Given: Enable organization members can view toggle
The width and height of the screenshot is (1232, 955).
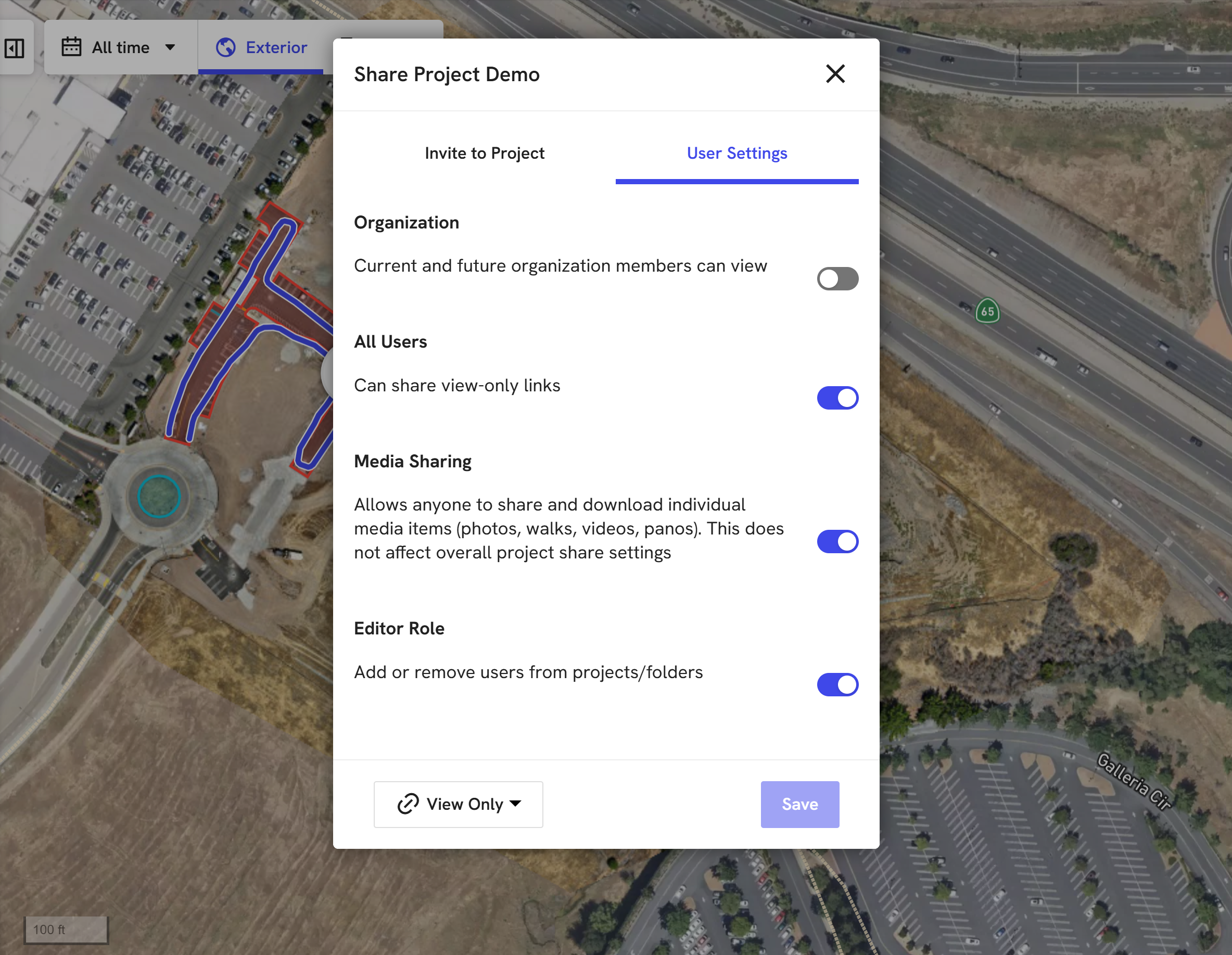Looking at the screenshot, I should (837, 278).
